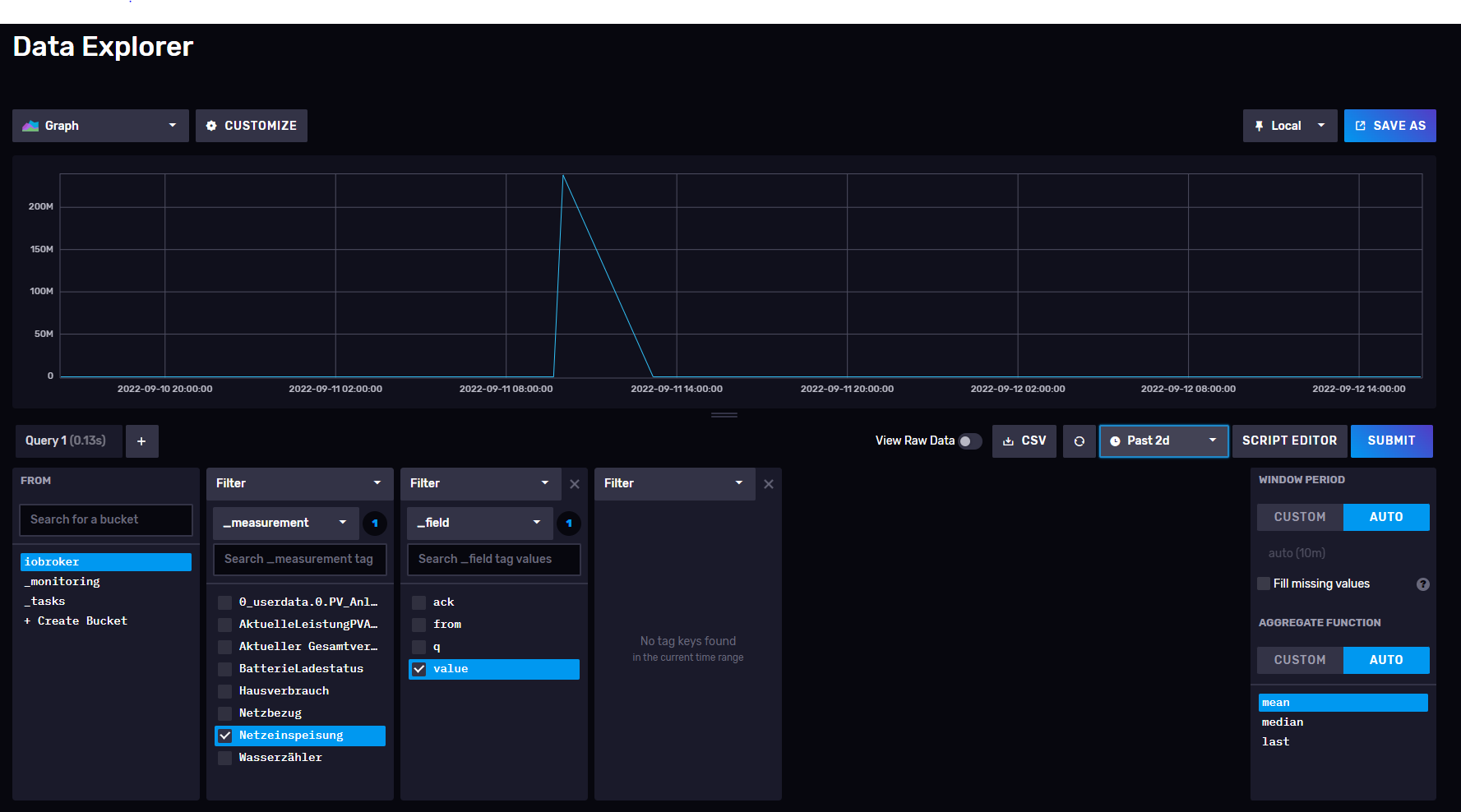Click the Search _field tag values field
This screenshot has width=1461, height=812.
click(x=494, y=560)
